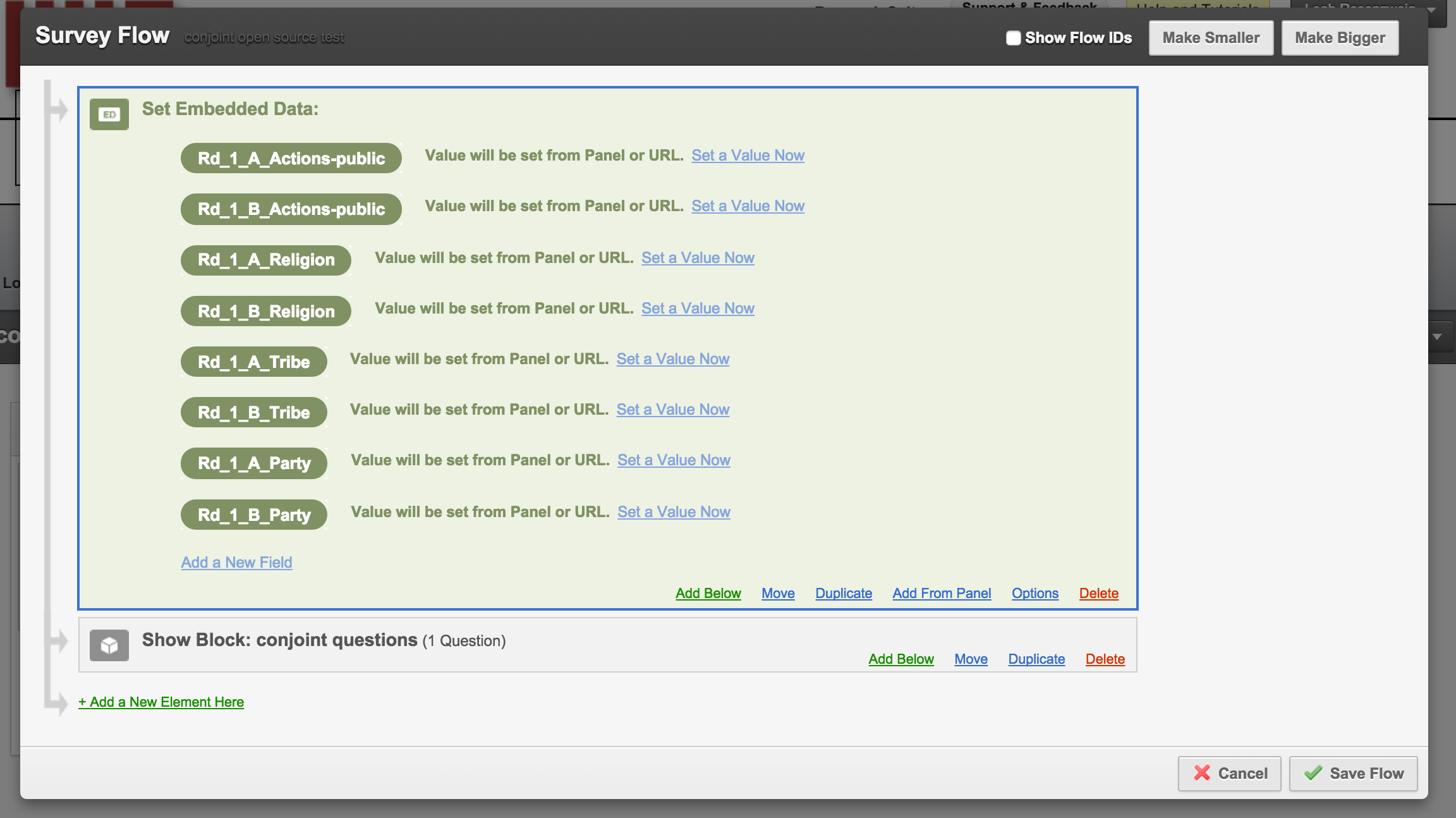Click the Show Block cube icon

(109, 645)
